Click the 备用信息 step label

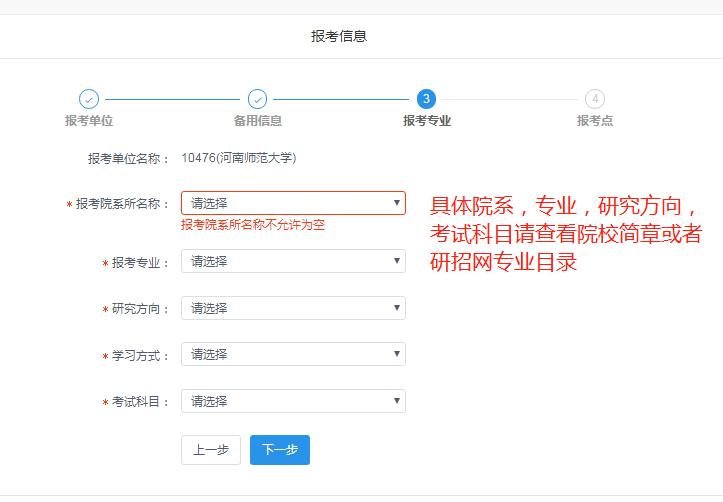[258, 121]
